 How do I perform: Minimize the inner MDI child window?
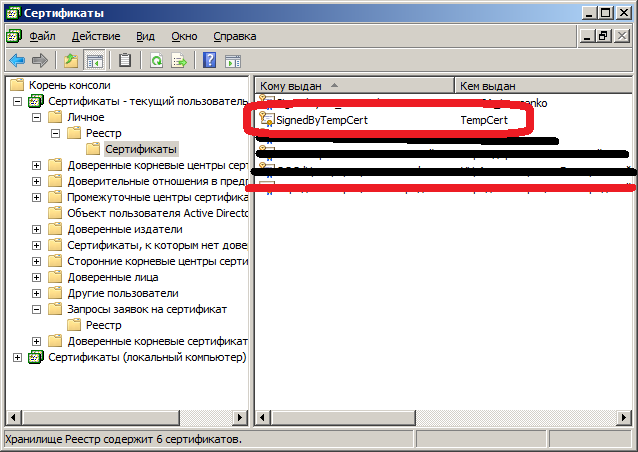(586, 36)
